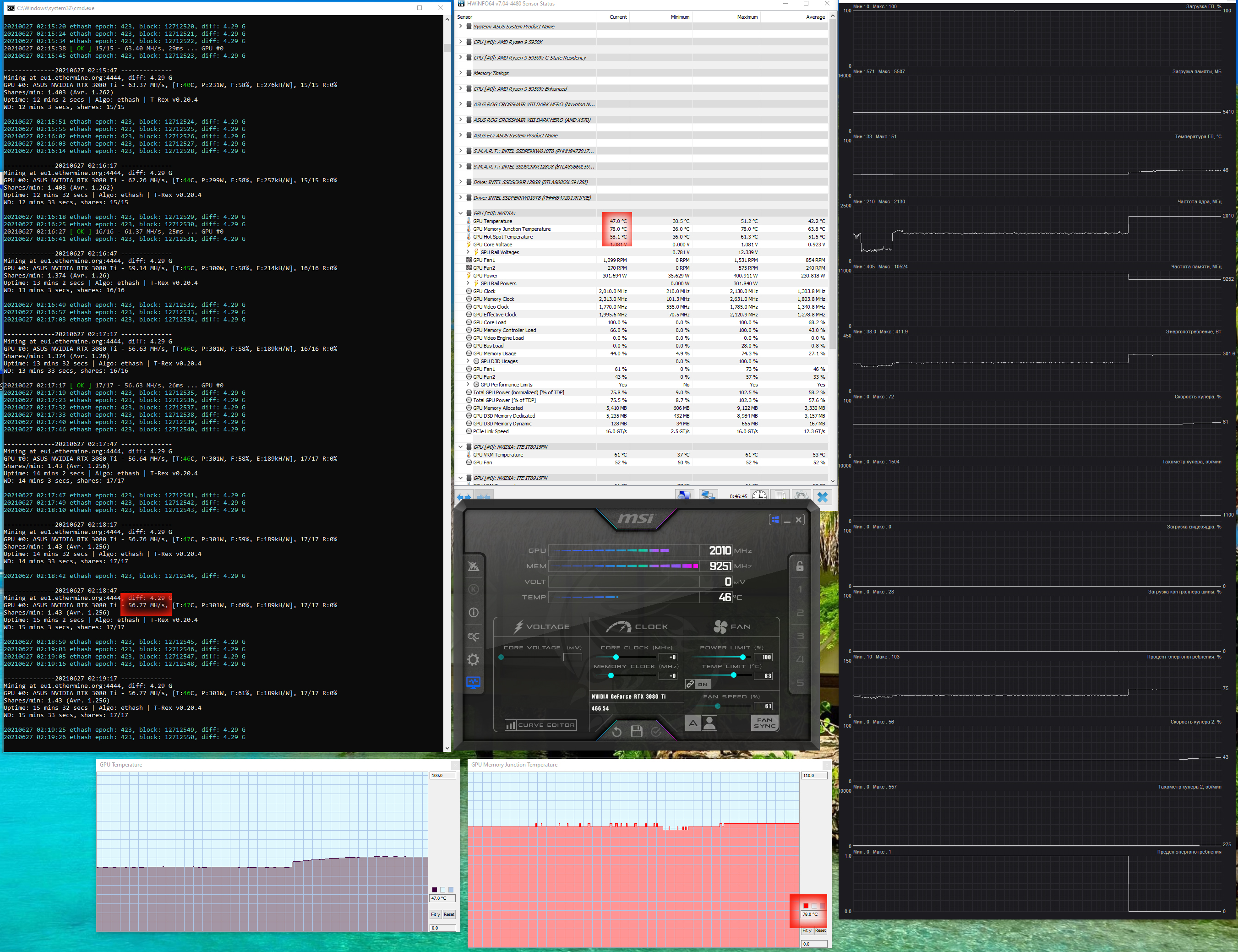Image resolution: width=1238 pixels, height=952 pixels.
Task: Toggle the FAN SYNC button
Action: click(764, 723)
